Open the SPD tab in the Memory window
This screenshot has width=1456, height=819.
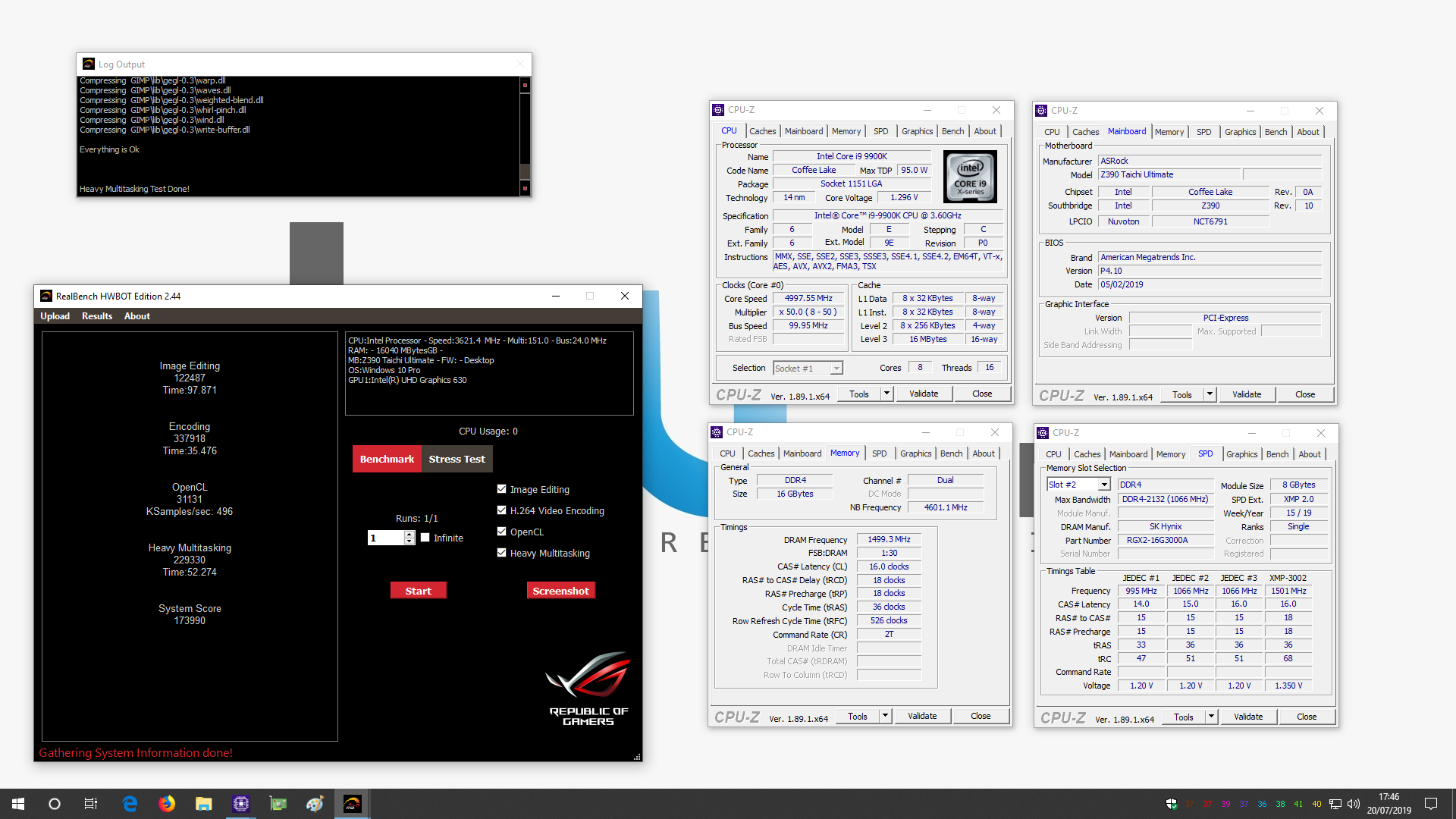(x=880, y=453)
